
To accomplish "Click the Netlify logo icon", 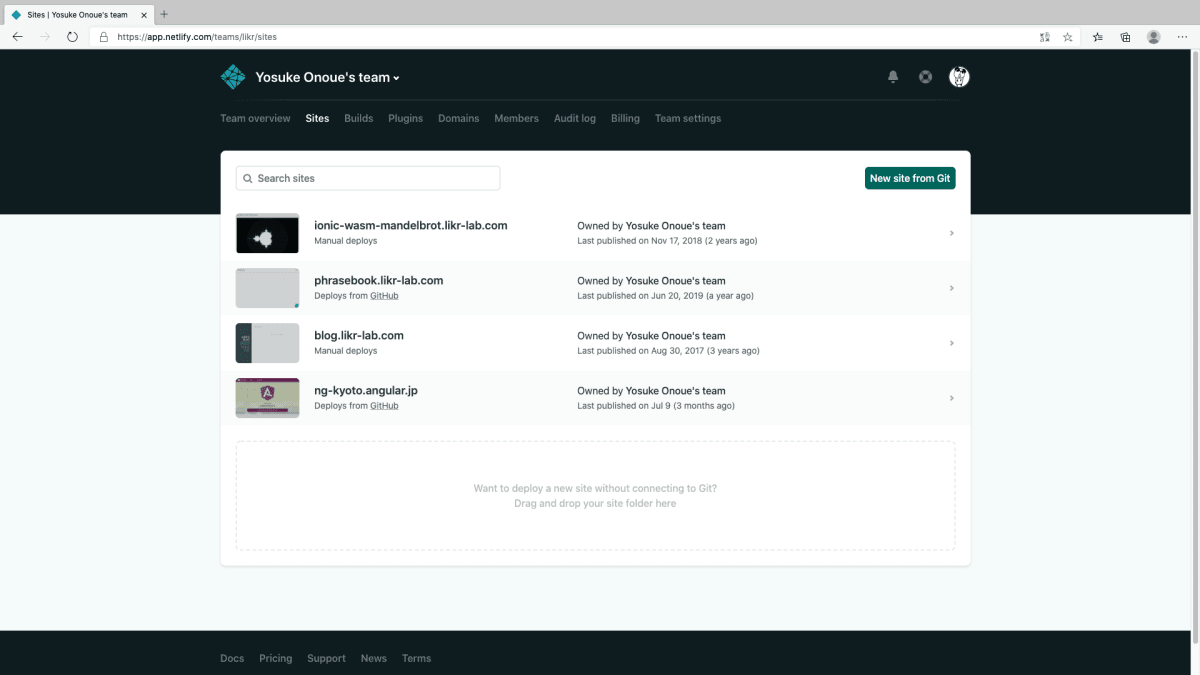I will tap(233, 77).
